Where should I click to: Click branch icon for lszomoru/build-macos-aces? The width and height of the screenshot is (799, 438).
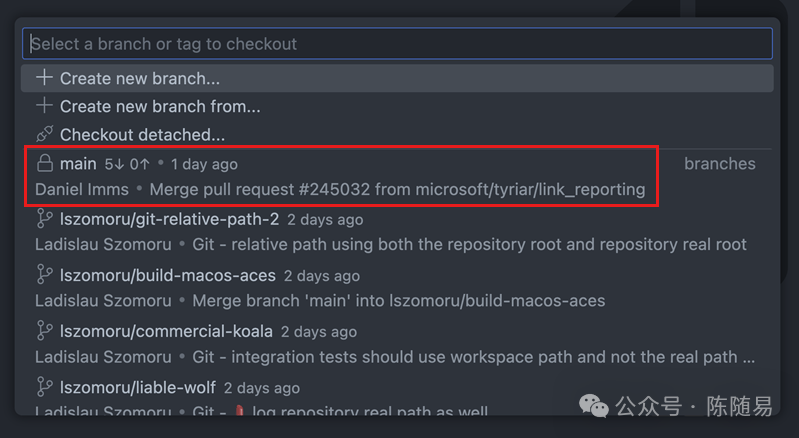(44, 275)
